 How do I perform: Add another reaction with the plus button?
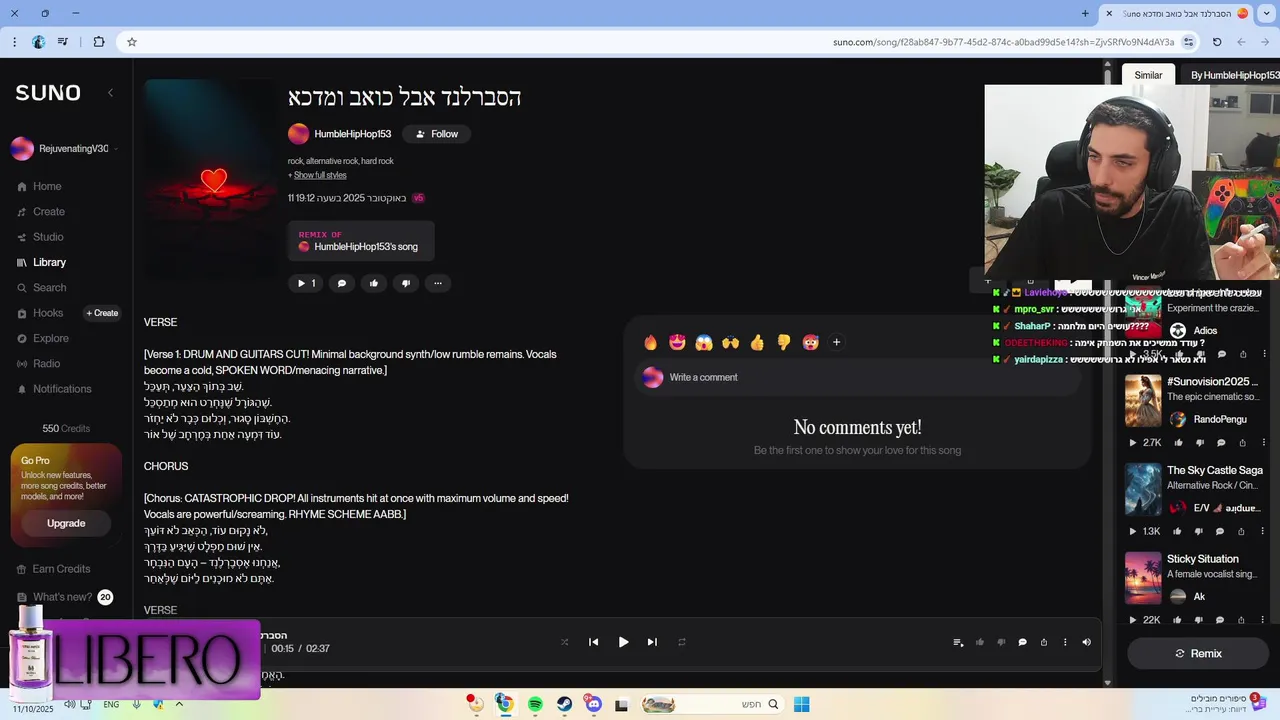[837, 342]
